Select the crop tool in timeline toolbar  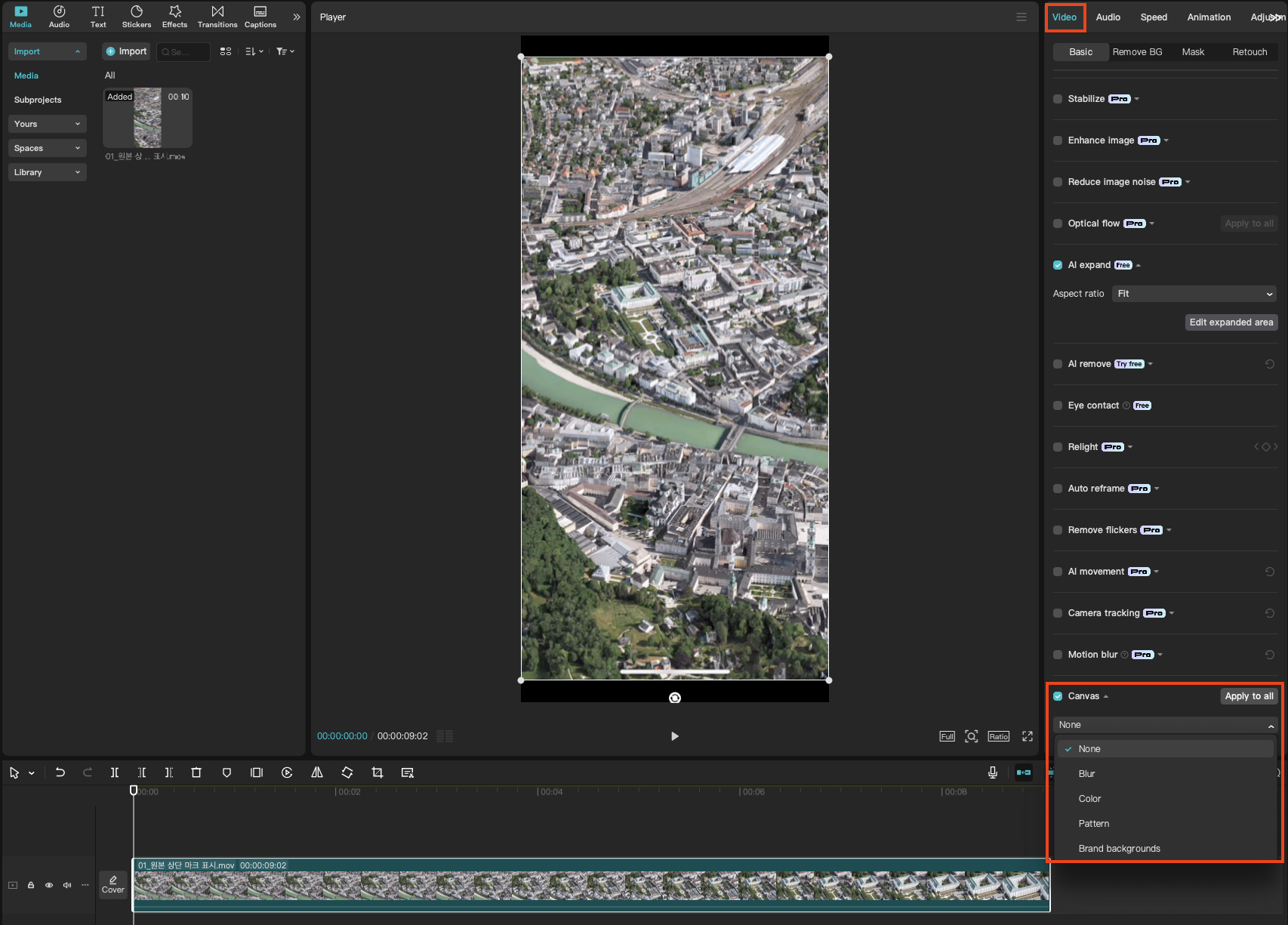coord(377,772)
